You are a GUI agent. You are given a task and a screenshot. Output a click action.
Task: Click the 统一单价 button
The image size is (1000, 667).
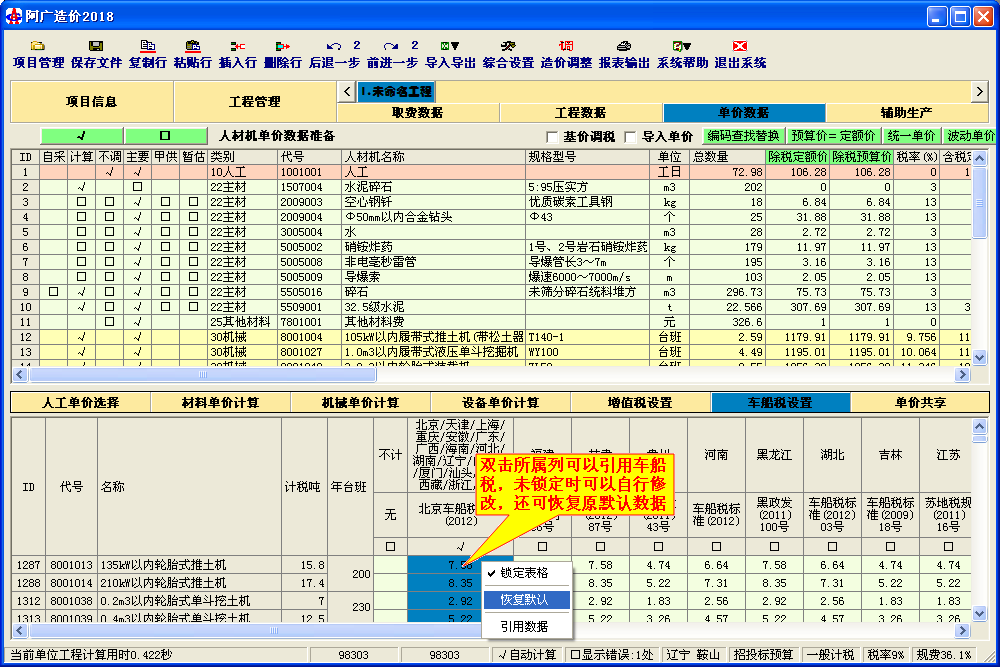coord(911,136)
